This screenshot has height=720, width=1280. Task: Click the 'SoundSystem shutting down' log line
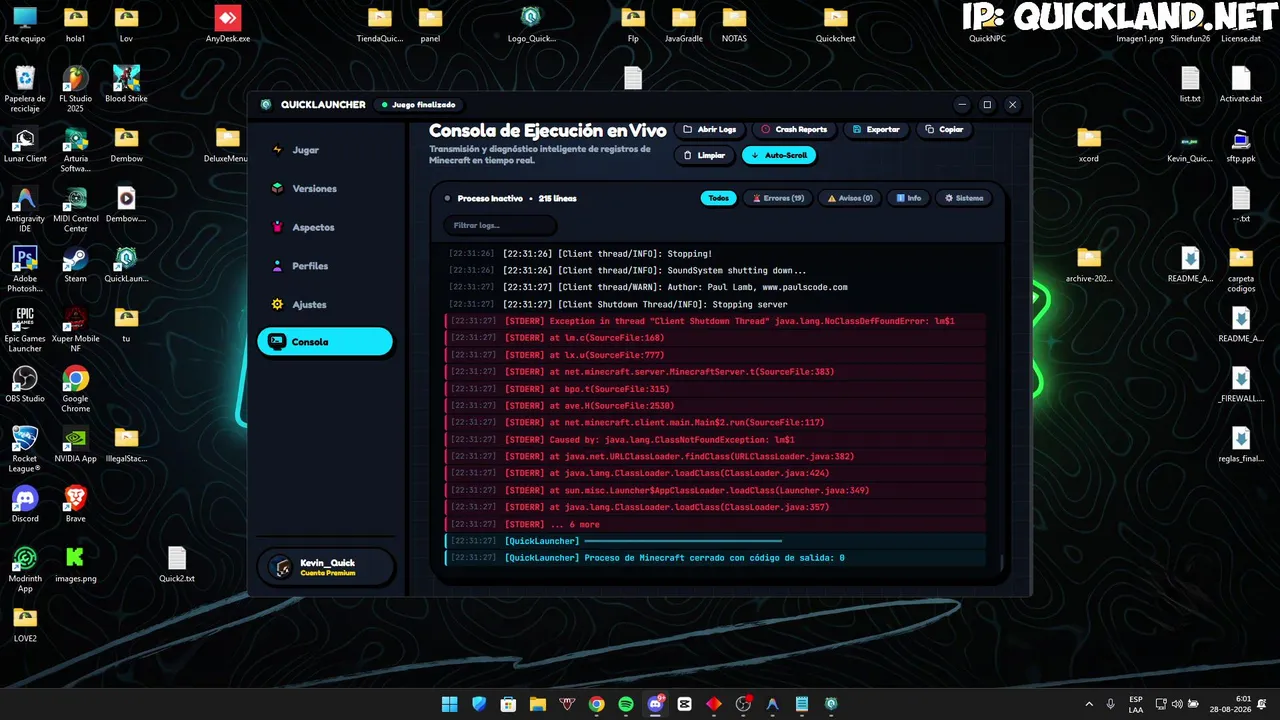pos(715,270)
